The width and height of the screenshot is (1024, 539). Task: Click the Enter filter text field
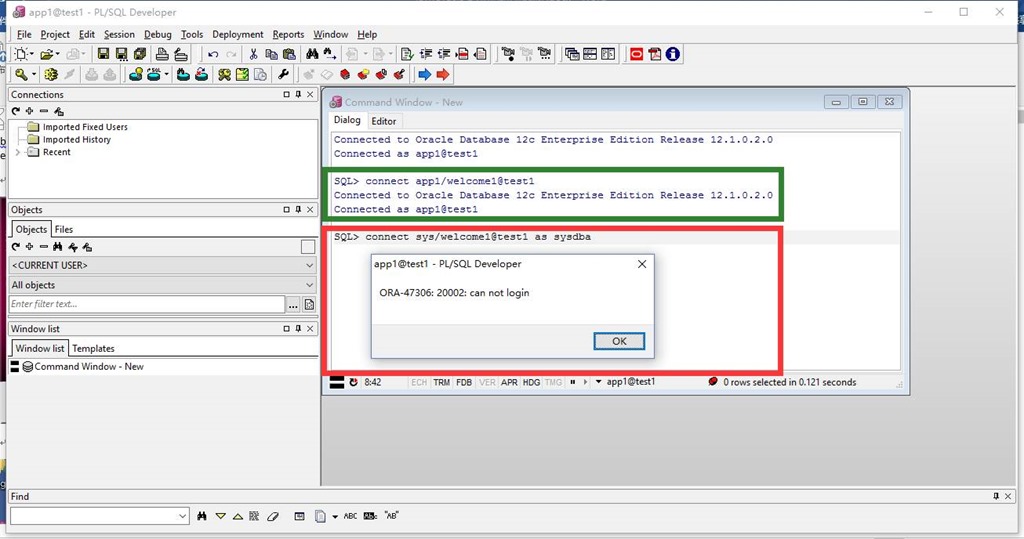(148, 304)
